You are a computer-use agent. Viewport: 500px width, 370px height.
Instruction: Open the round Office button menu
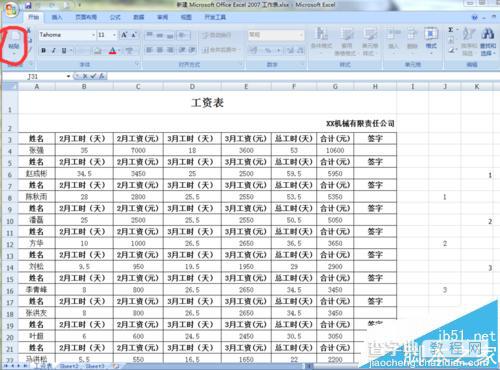pyautogui.click(x=10, y=9)
